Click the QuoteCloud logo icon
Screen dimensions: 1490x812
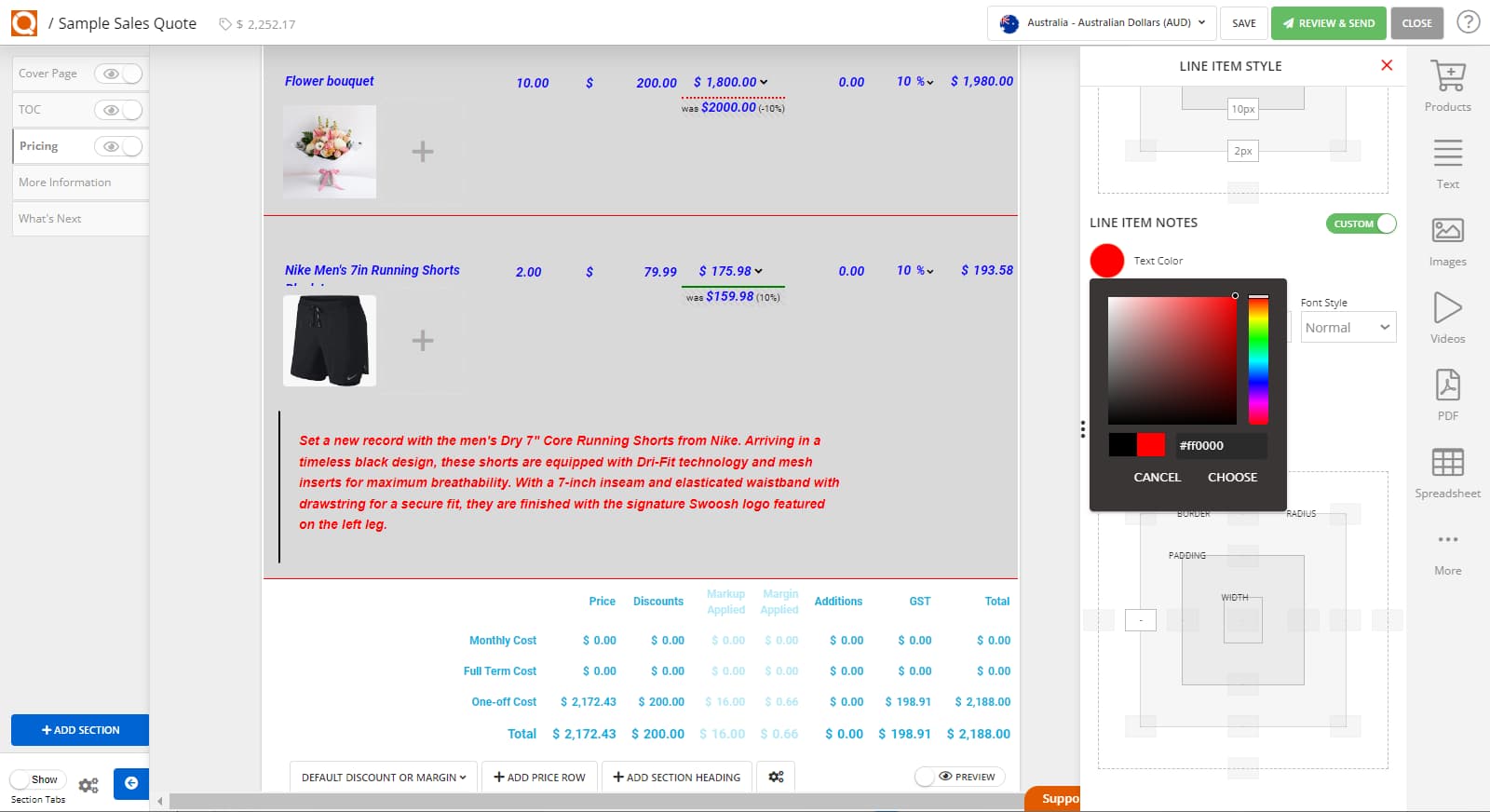24,22
